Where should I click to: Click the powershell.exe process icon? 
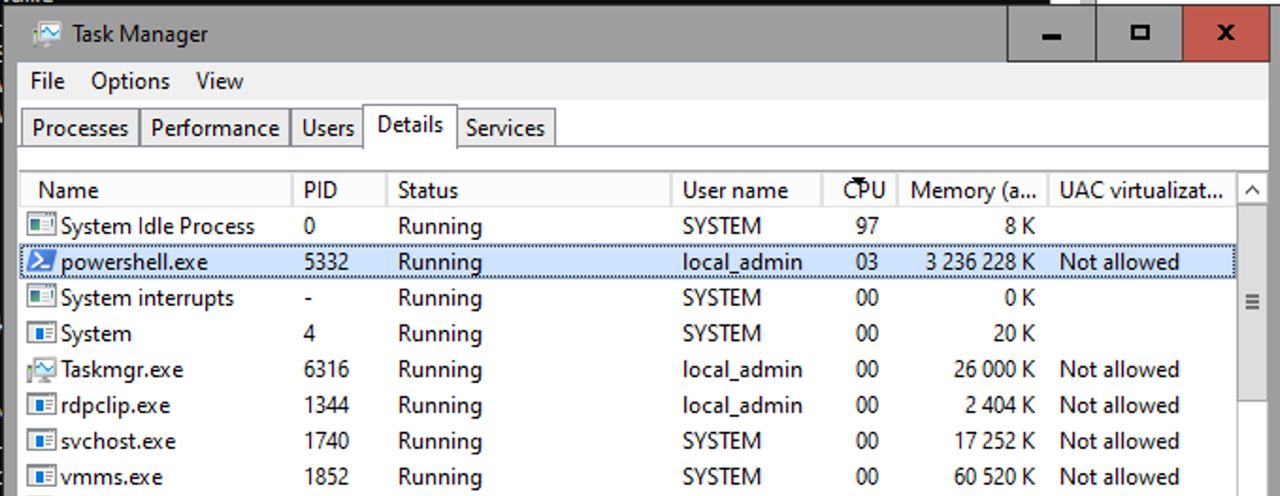click(x=40, y=262)
